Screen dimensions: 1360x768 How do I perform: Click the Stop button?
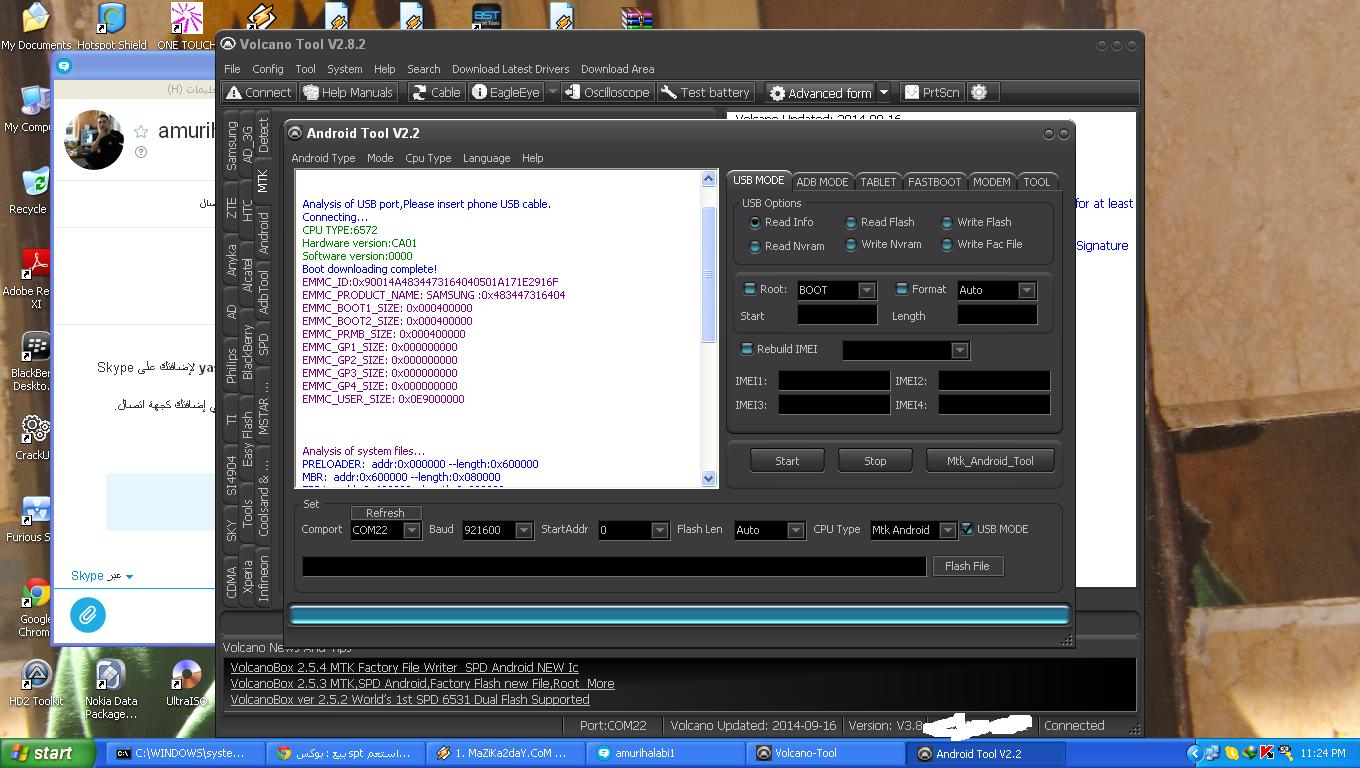875,461
